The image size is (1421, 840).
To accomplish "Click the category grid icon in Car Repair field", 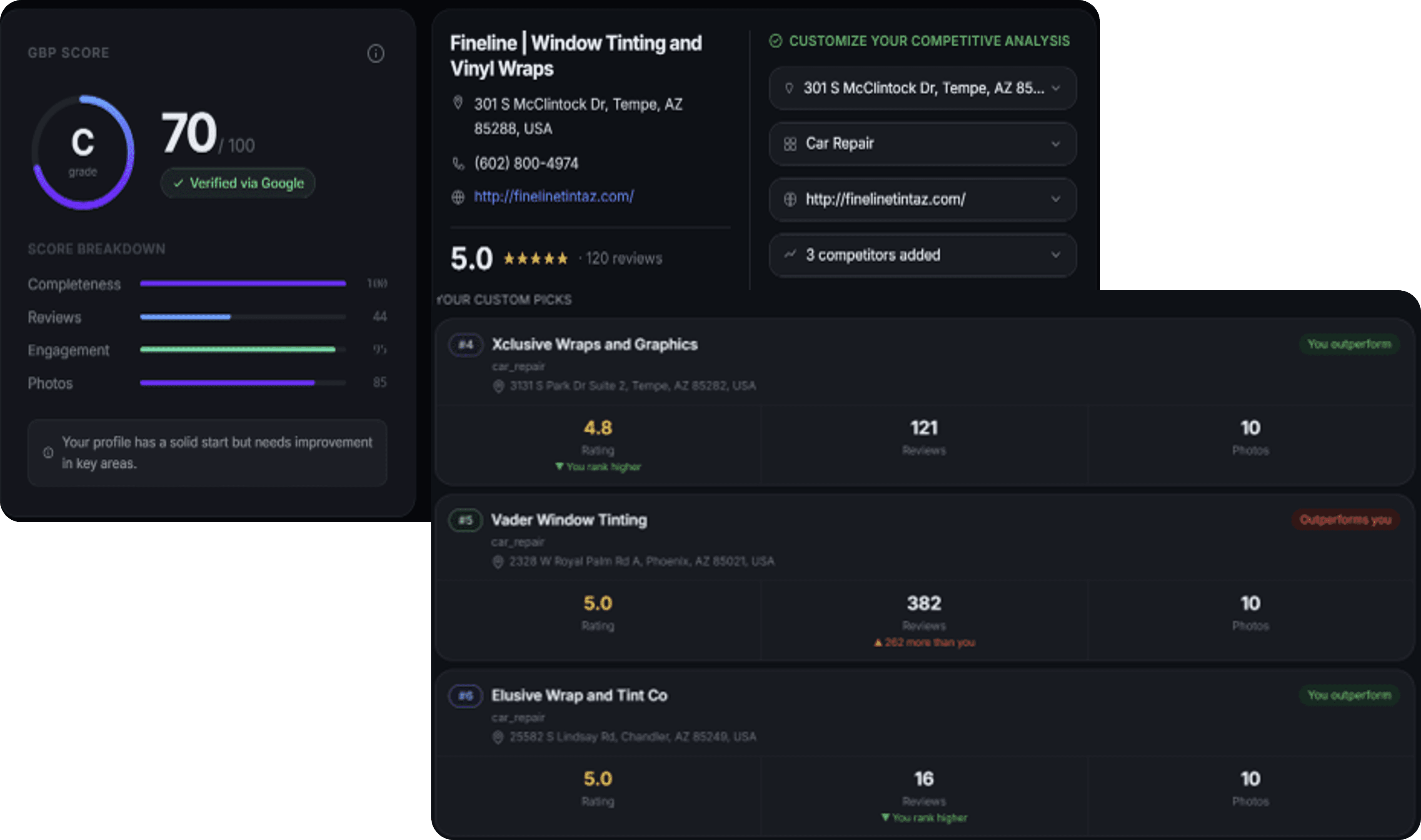I will click(x=791, y=144).
